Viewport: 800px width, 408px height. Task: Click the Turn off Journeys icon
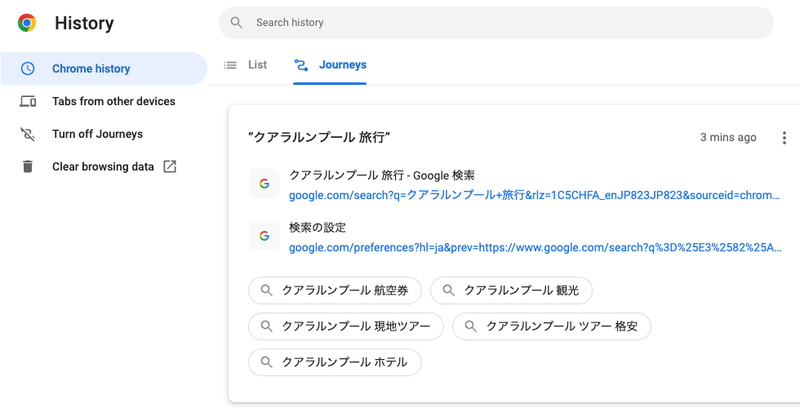(x=28, y=134)
